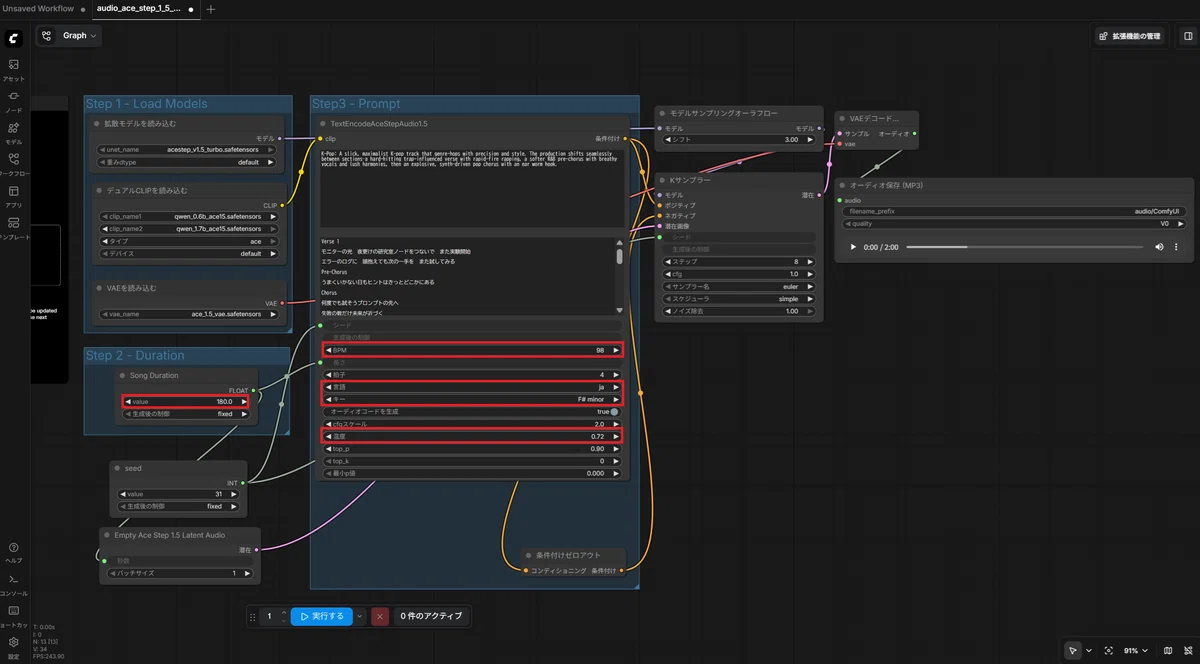This screenshot has width=1200, height=664.
Task: Mute the audio player volume
Action: pyautogui.click(x=1159, y=247)
